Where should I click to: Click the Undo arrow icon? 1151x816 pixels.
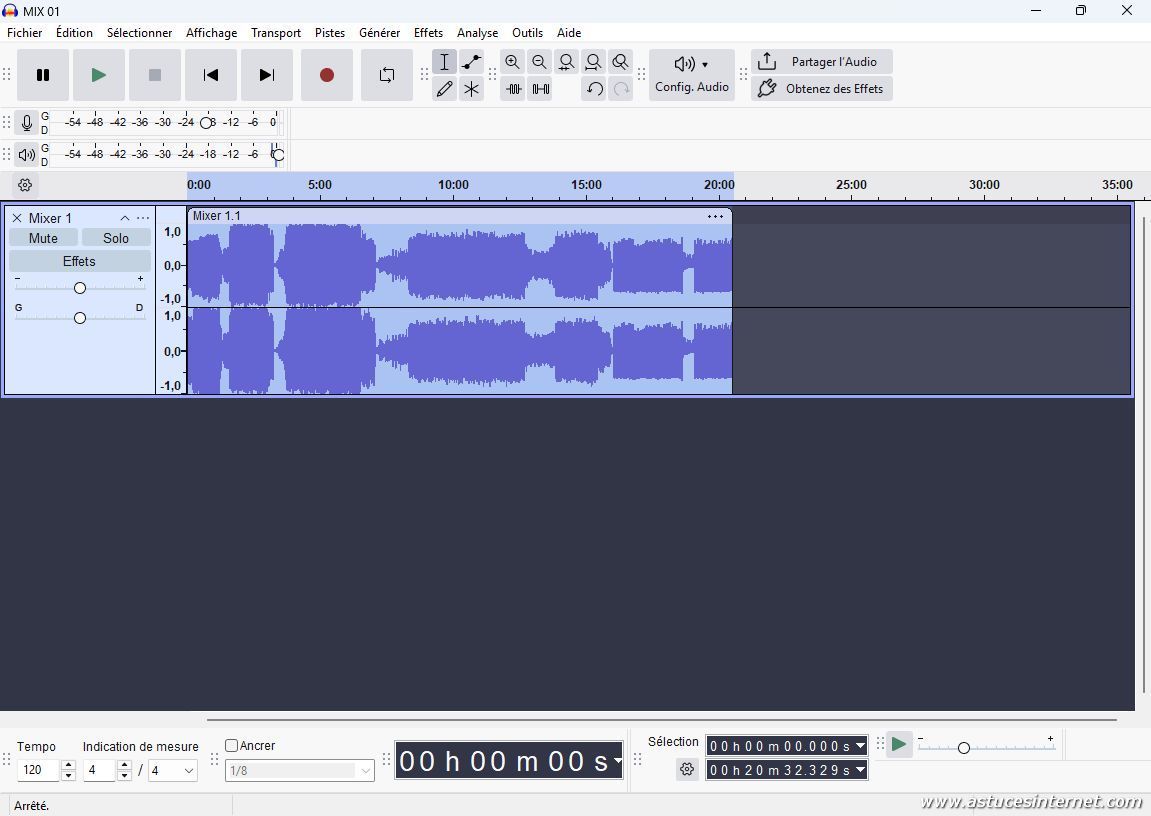594,89
